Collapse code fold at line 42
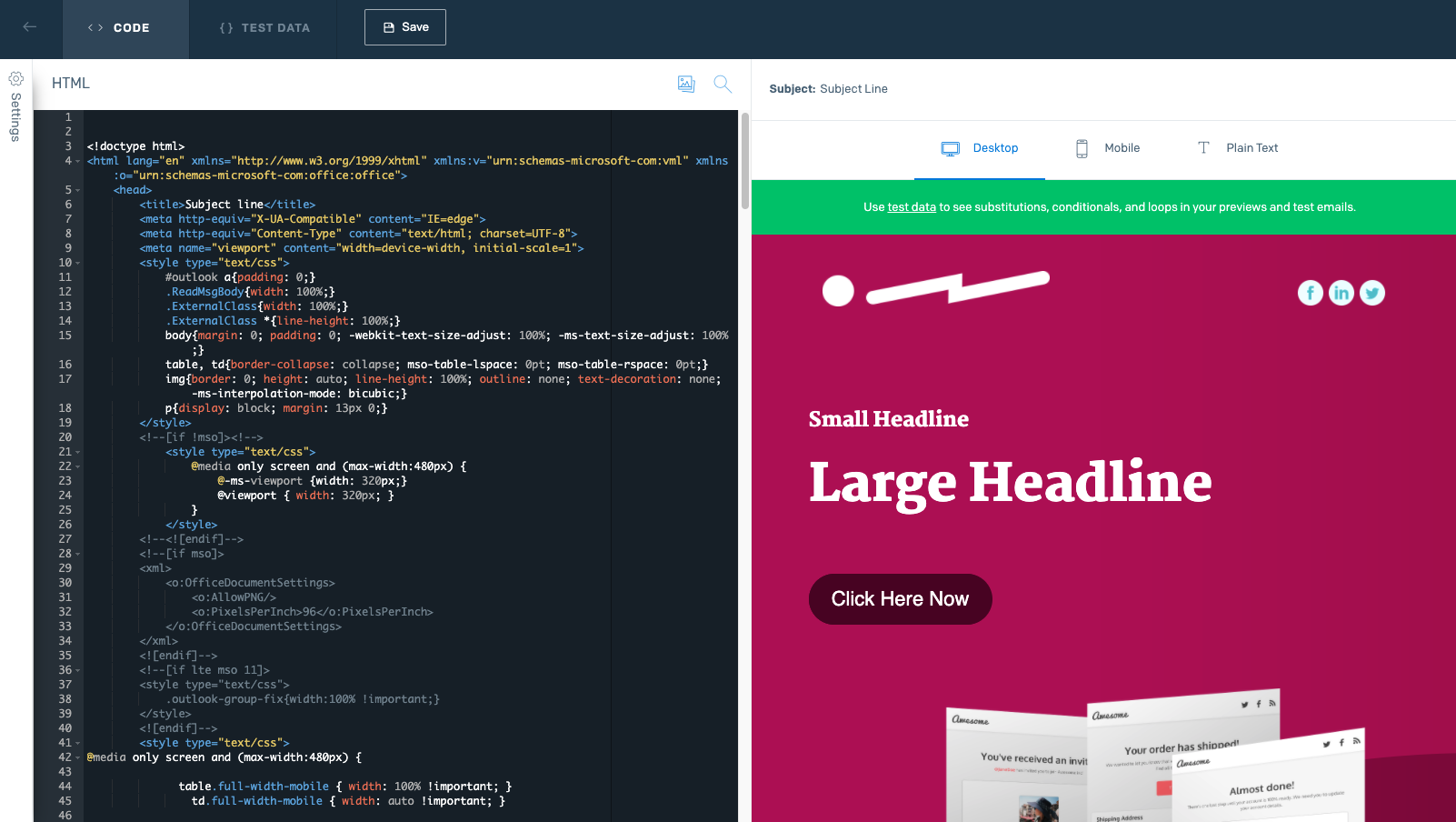 point(78,758)
